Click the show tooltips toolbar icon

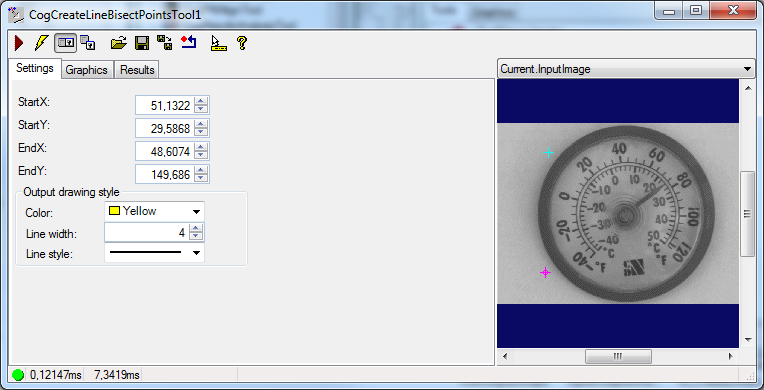tap(218, 43)
